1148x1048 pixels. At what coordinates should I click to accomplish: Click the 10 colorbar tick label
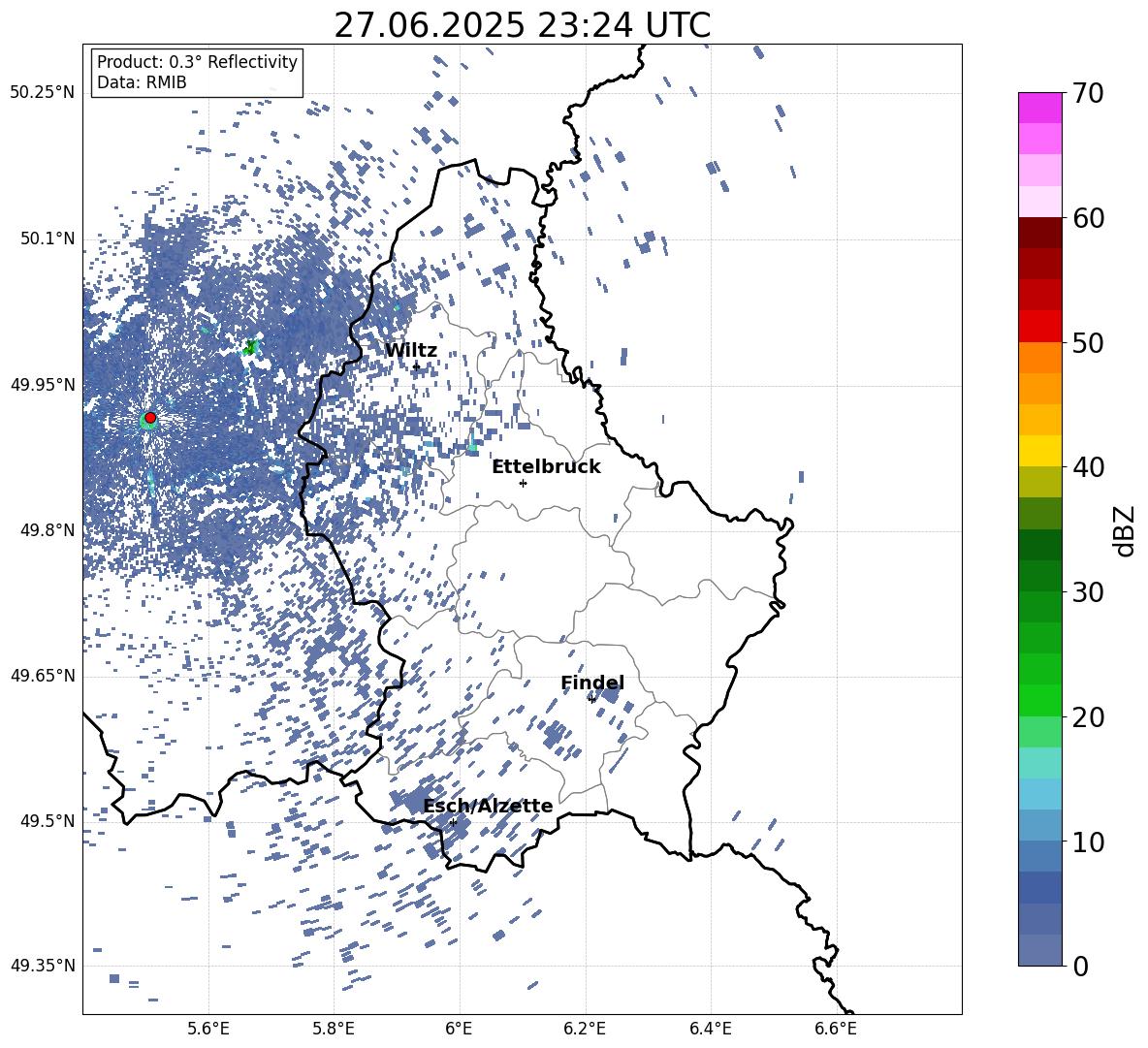pyautogui.click(x=1088, y=842)
